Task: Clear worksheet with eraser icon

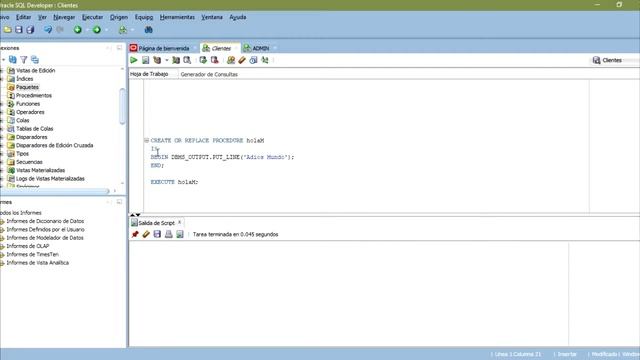Action: [242, 60]
